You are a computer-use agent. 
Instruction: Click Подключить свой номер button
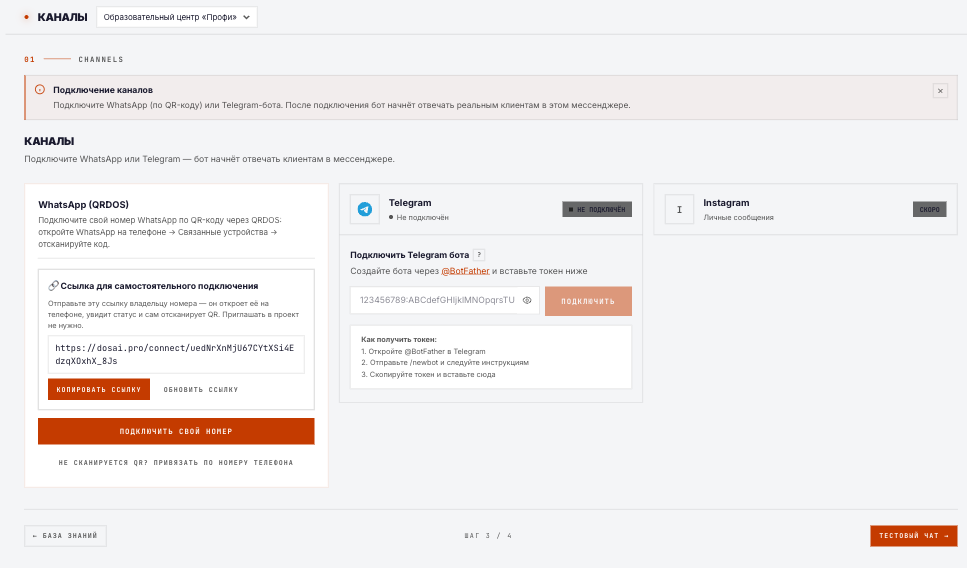click(176, 431)
